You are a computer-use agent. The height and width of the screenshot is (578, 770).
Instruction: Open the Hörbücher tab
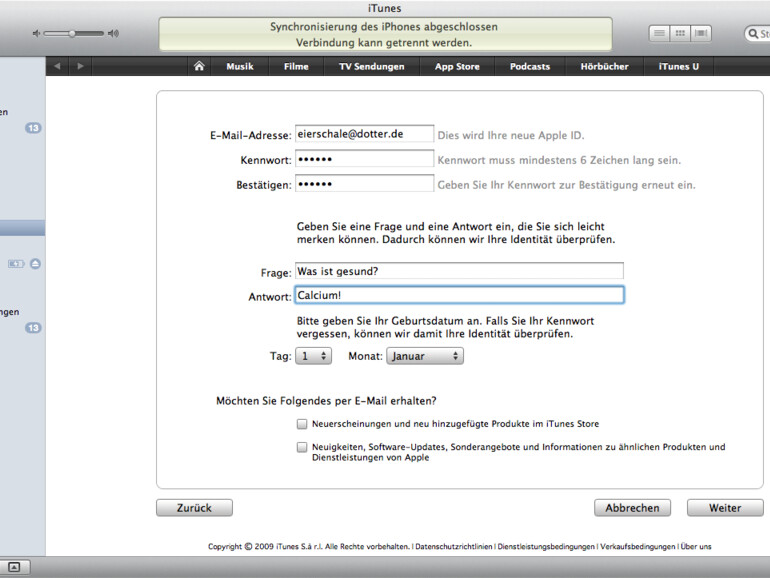tap(605, 66)
